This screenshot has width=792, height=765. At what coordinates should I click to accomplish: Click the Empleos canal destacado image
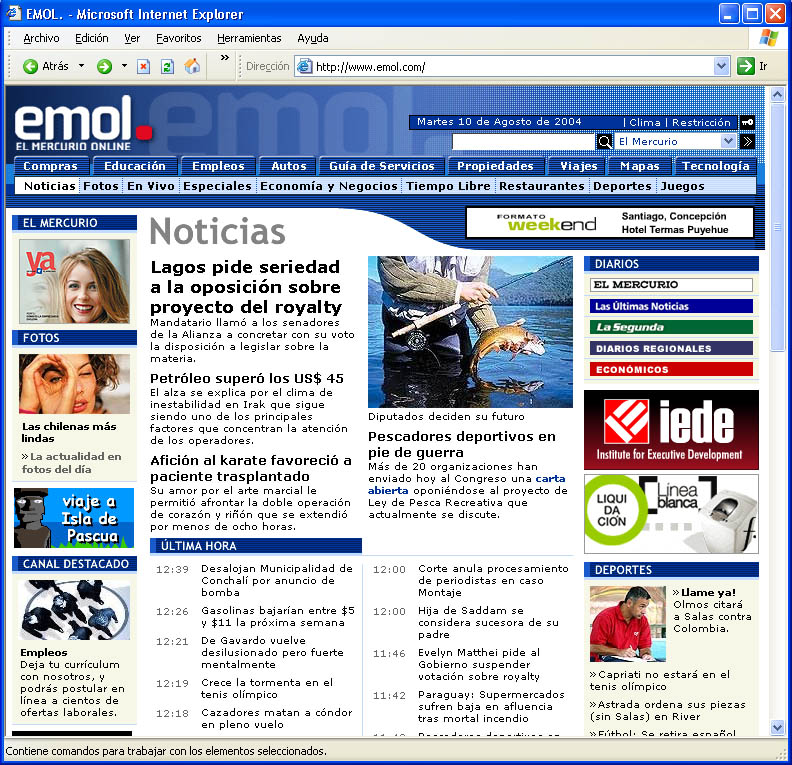[x=74, y=610]
